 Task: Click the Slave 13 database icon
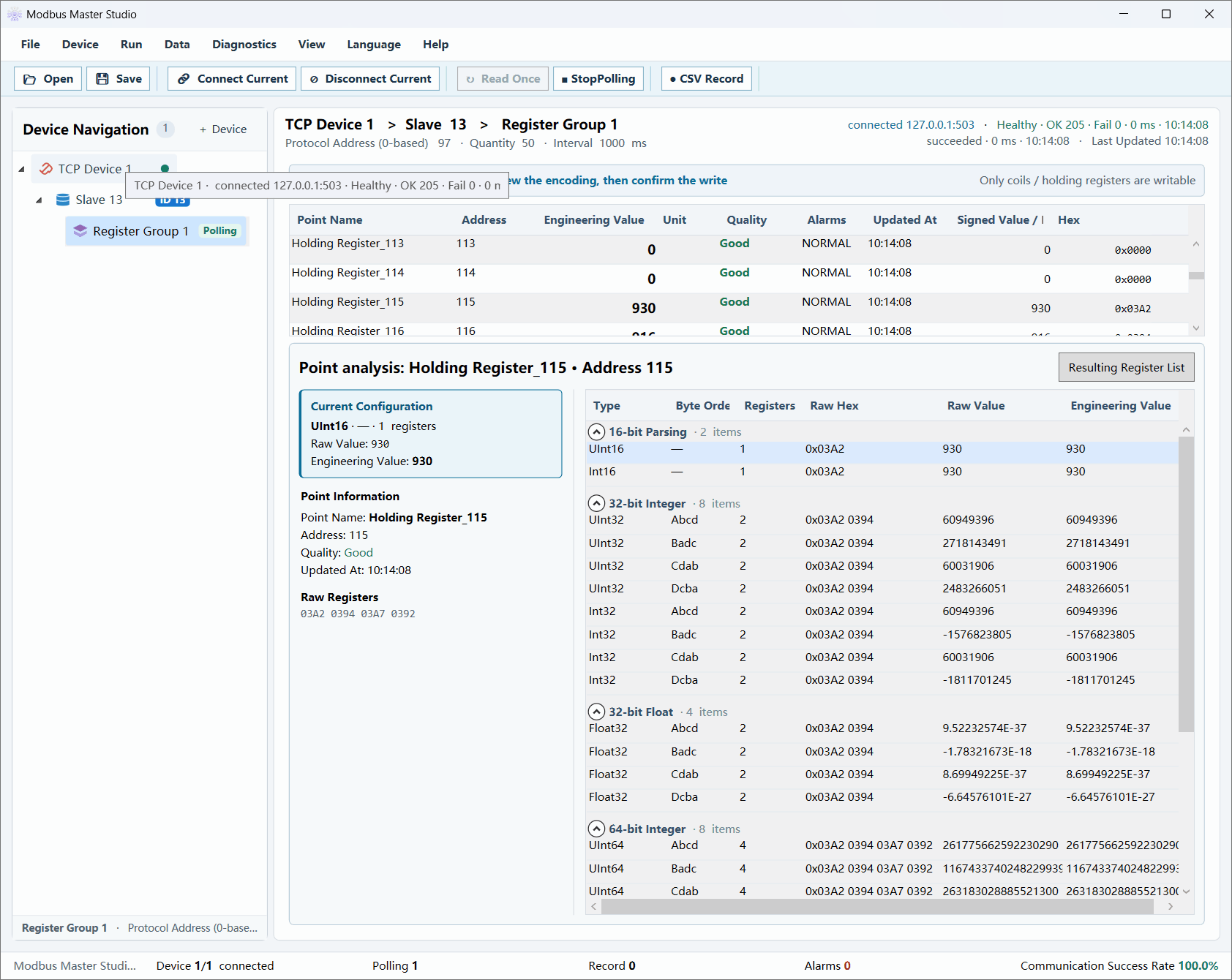click(x=63, y=200)
